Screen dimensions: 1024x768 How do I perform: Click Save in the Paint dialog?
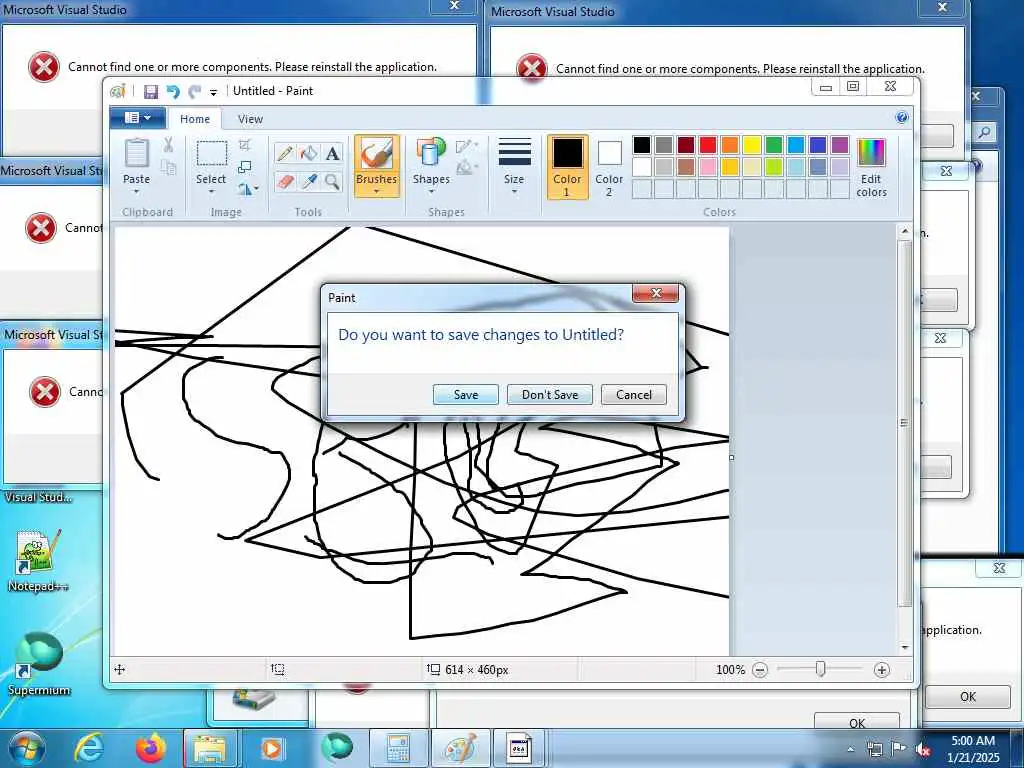click(x=466, y=394)
